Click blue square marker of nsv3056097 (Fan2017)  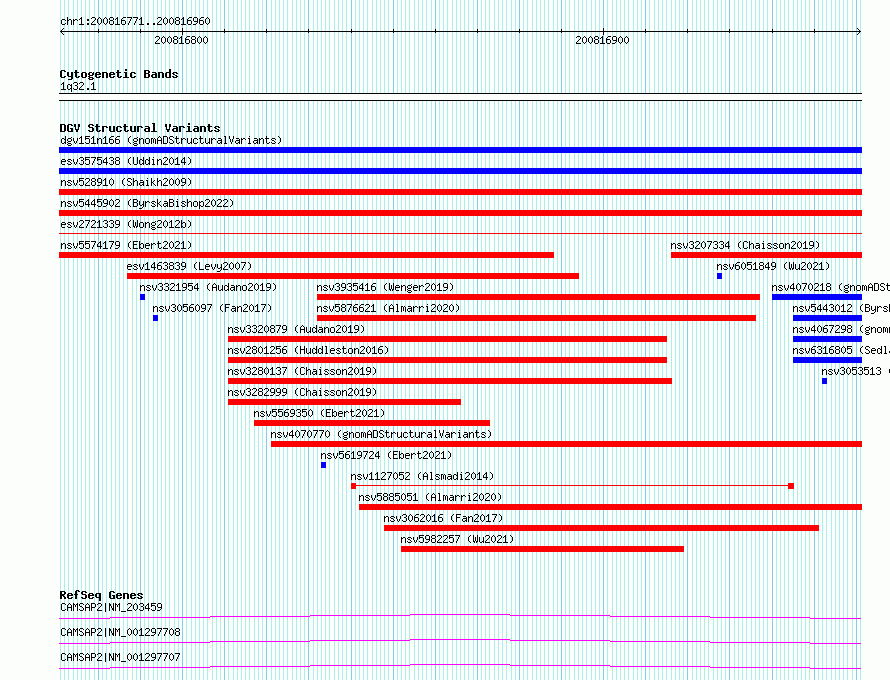click(155, 318)
